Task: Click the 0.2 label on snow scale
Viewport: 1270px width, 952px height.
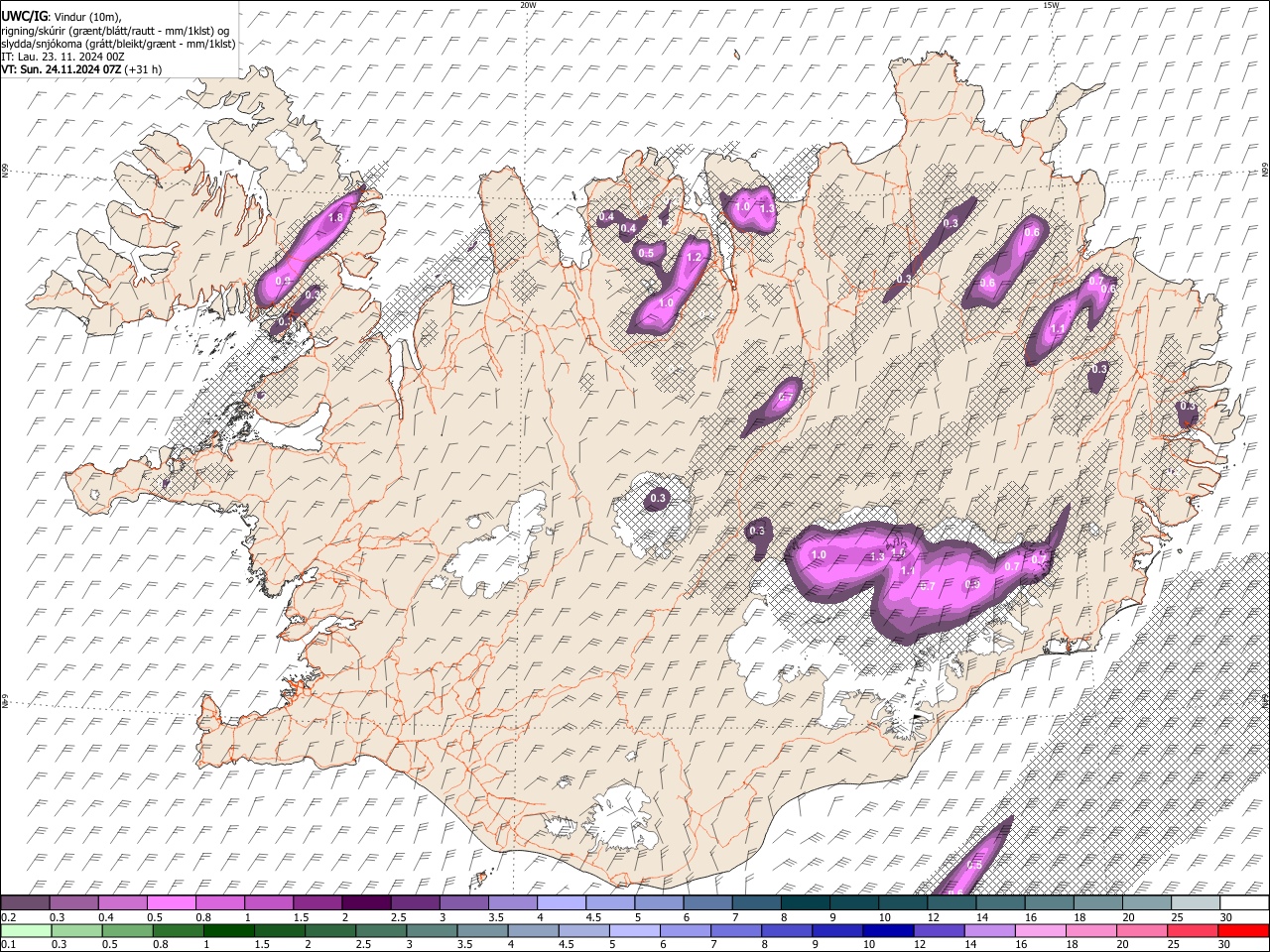Action: coord(7,917)
